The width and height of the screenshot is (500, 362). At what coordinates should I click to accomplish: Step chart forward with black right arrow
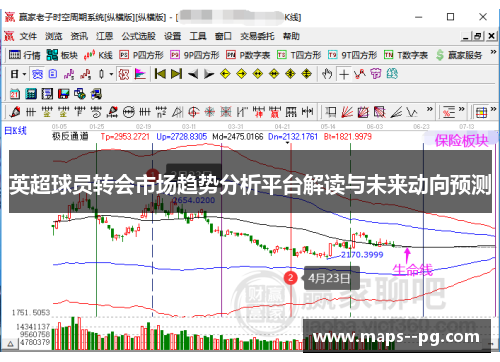(x=209, y=74)
